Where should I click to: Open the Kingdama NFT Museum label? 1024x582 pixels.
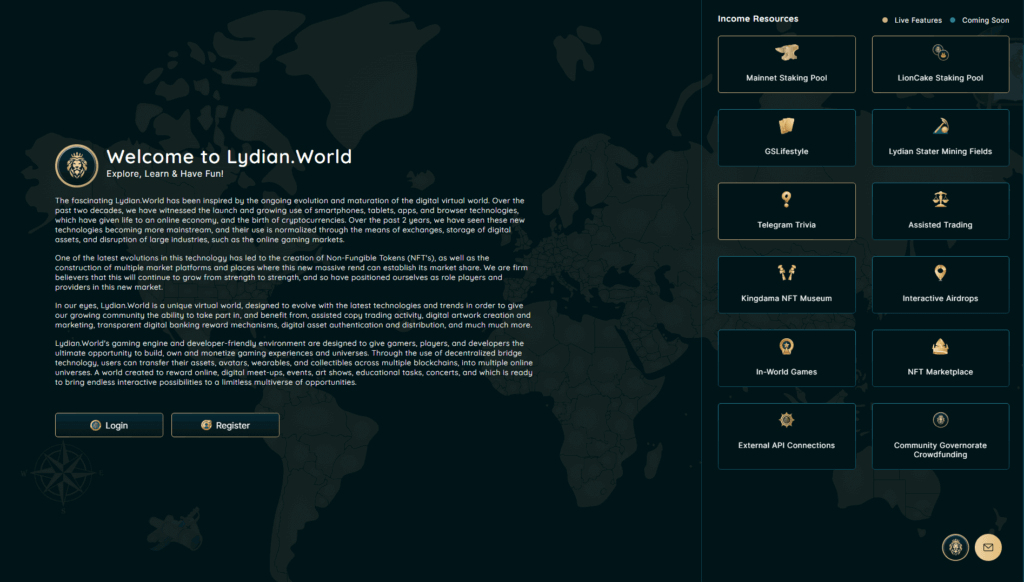786,299
